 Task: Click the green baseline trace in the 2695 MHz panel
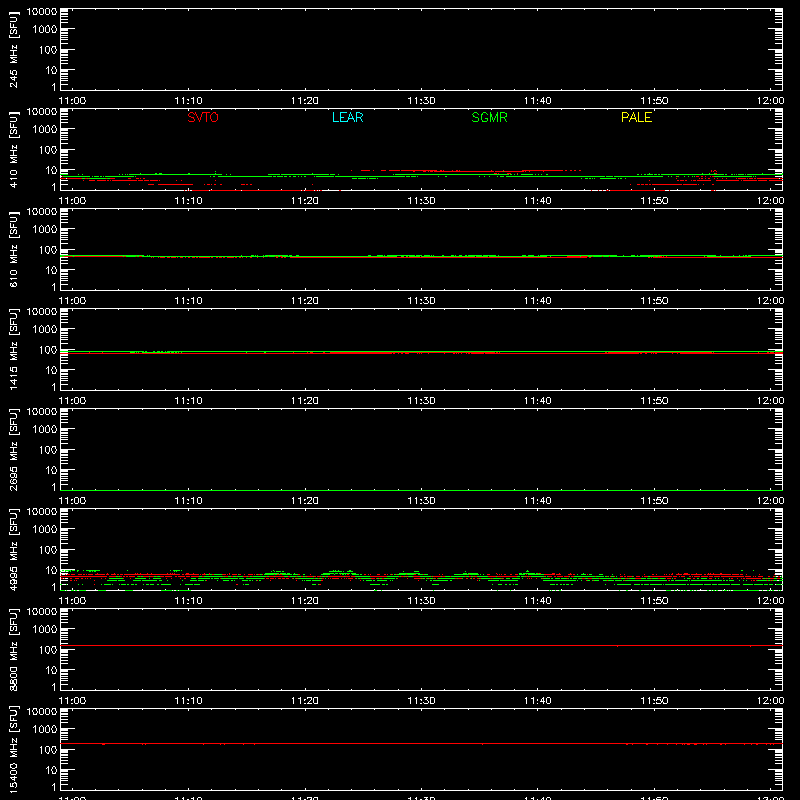point(421,490)
